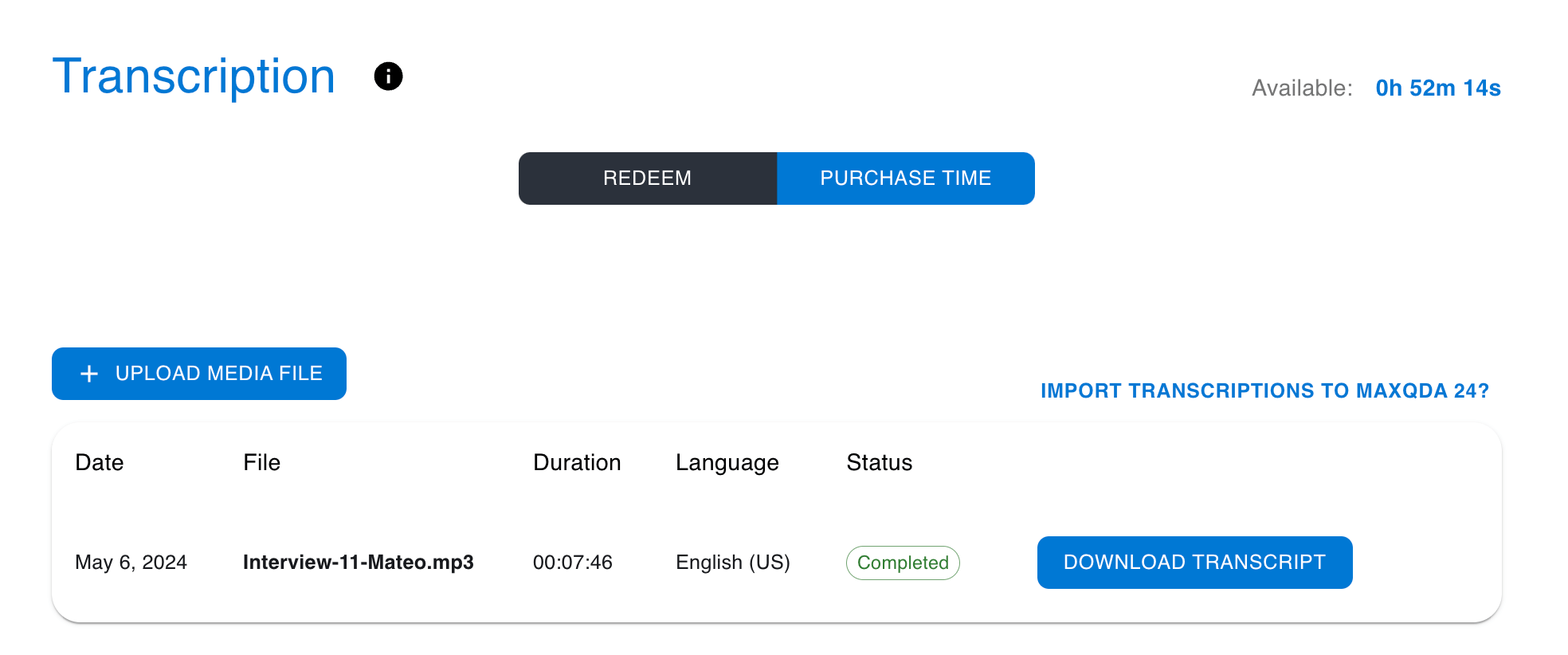Upload a media file
This screenshot has height=655, width=1568.
[x=199, y=374]
